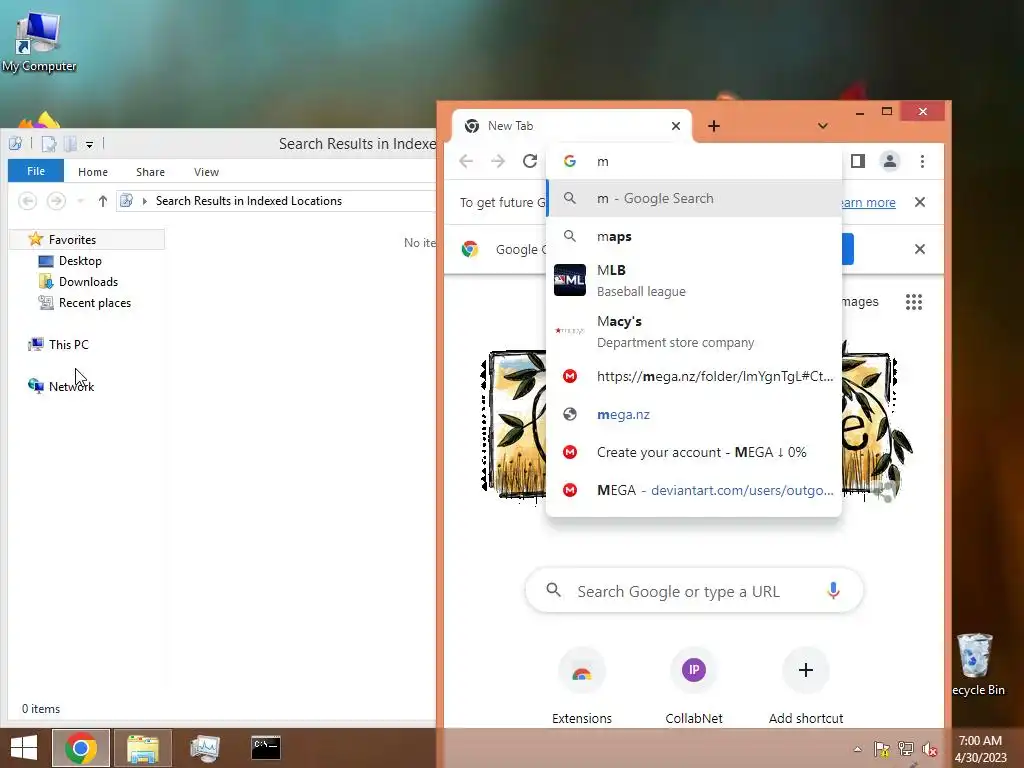This screenshot has height=768, width=1024.
Task: Select Desktop under Favorites
Action: tap(80, 261)
